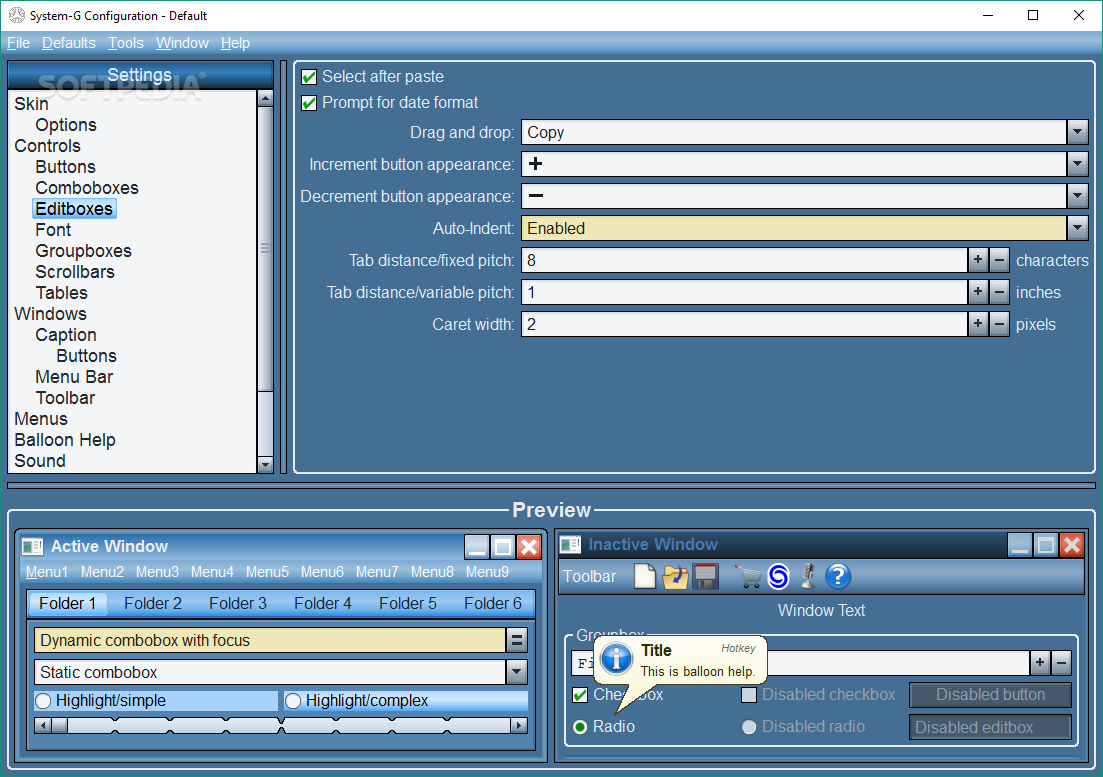Open the Window menu
Screen dimensions: 1103x777
click(182, 43)
